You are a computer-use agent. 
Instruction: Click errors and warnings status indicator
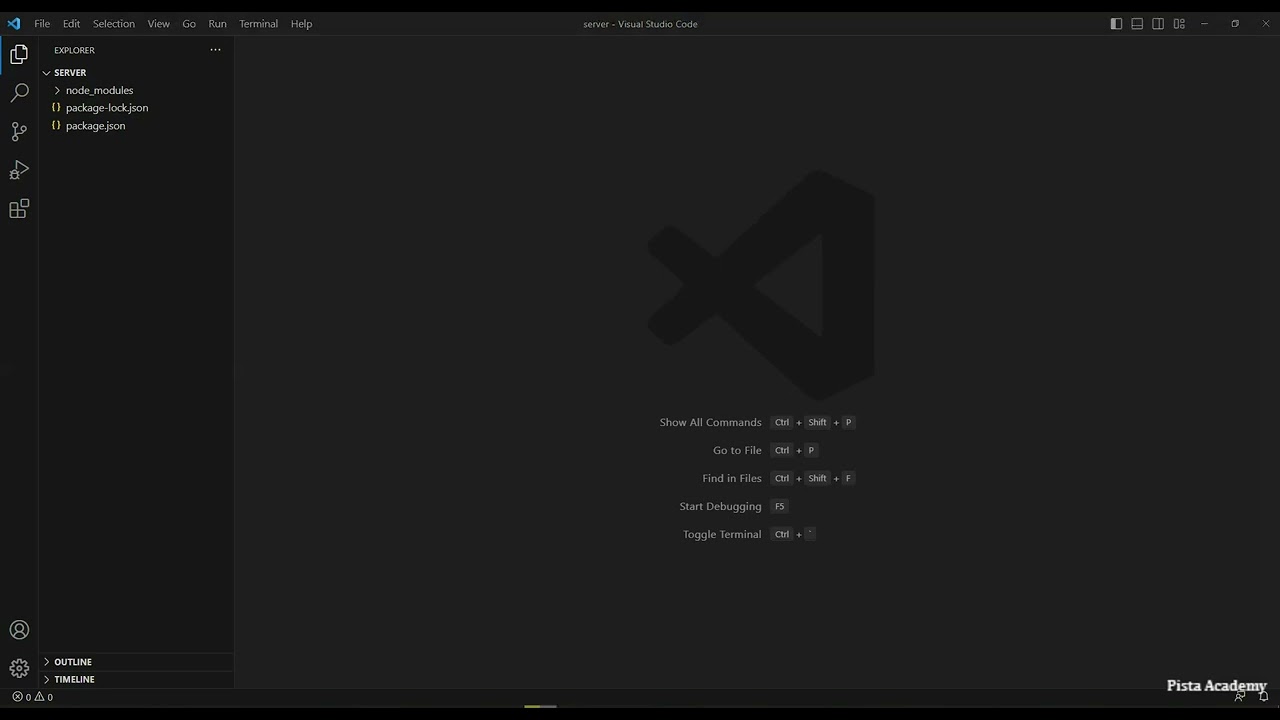32,697
